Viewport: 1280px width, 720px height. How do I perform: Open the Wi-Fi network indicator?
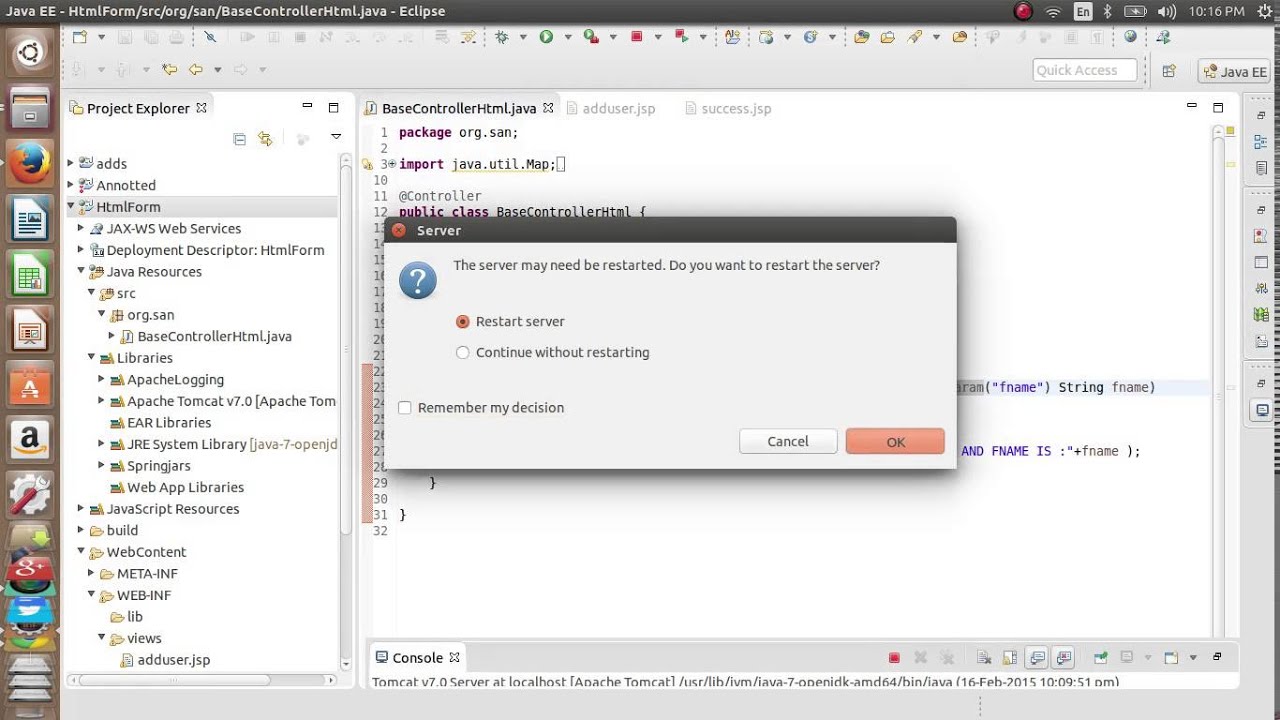(x=1053, y=11)
